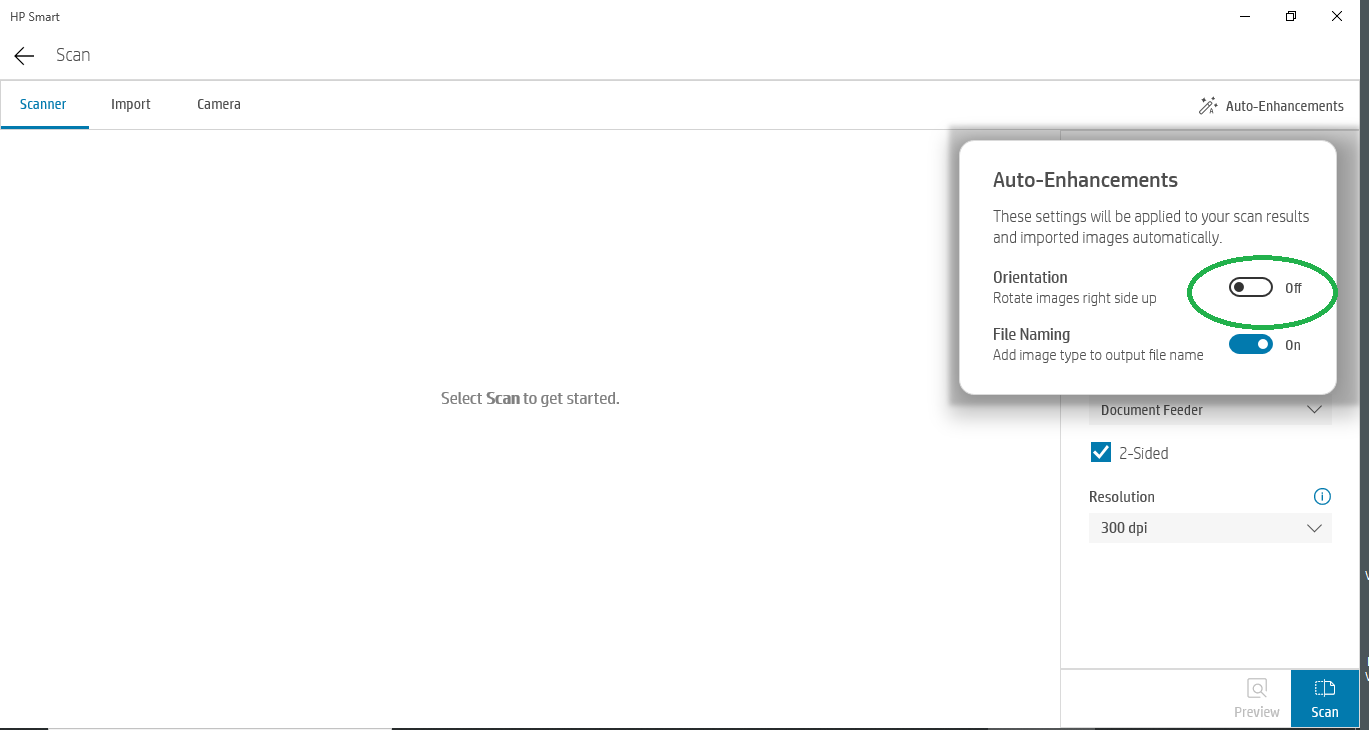The width and height of the screenshot is (1369, 730).
Task: Minimize the HP Smart window
Action: pyautogui.click(x=1244, y=16)
